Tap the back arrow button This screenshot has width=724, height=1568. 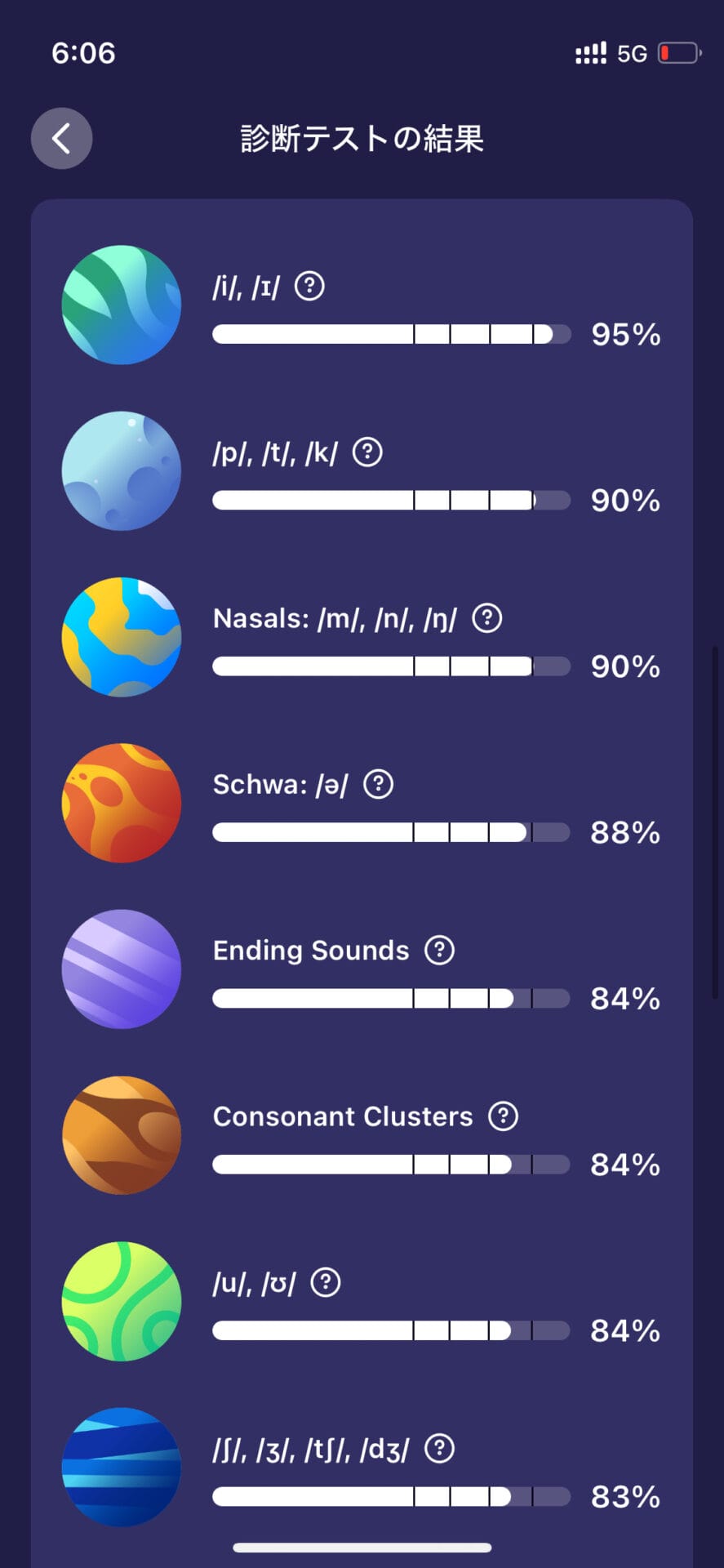point(61,138)
